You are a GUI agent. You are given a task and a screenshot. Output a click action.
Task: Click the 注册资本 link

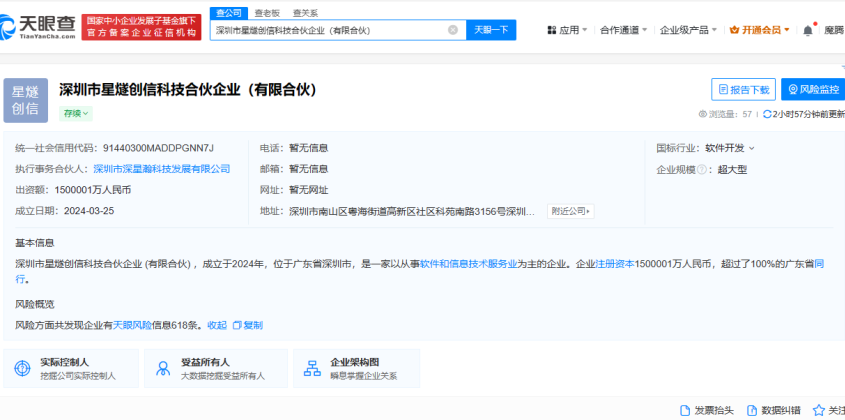click(x=615, y=264)
